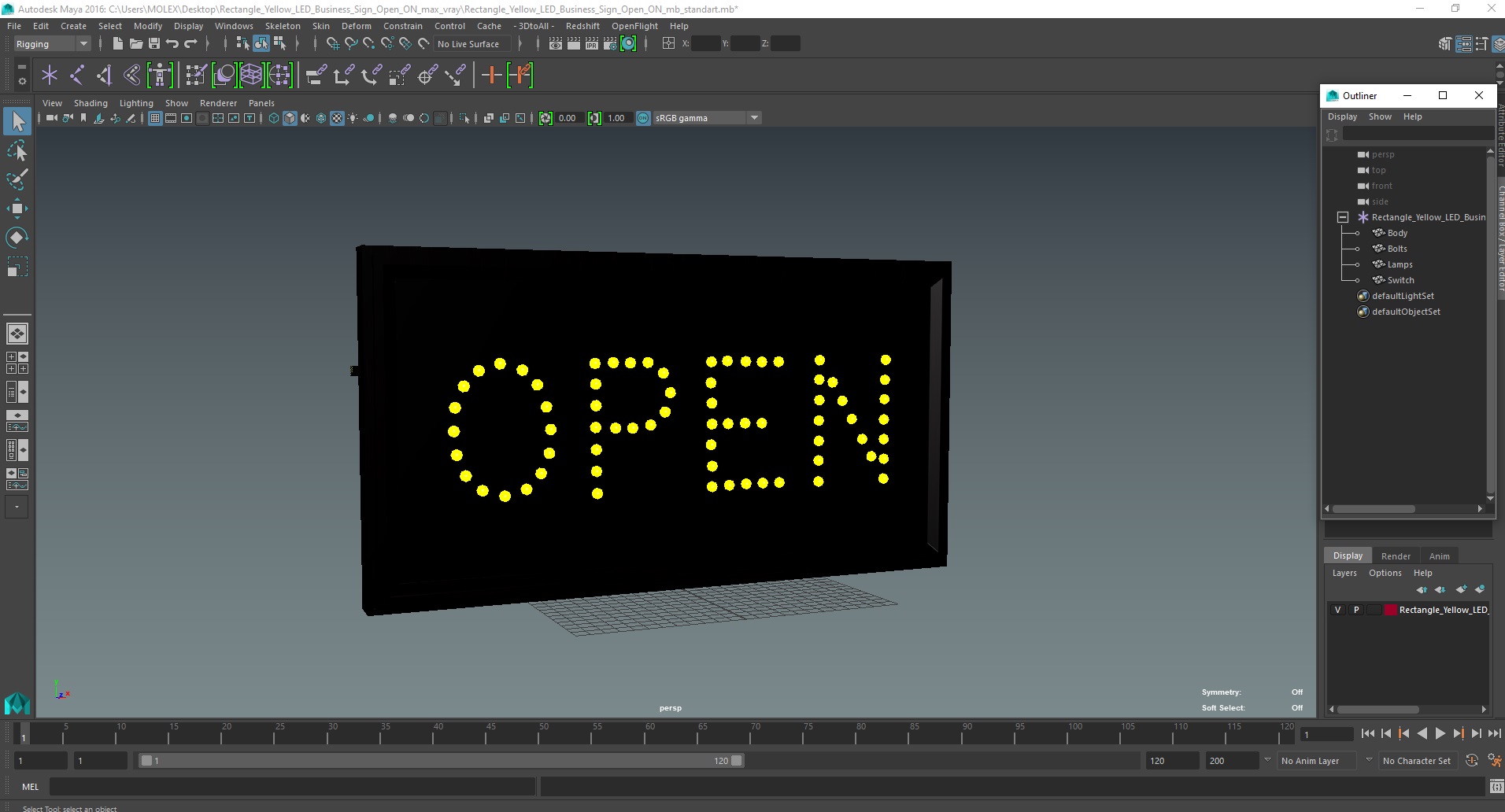The width and height of the screenshot is (1505, 812).
Task: Toggle the viewport grid icon
Action: tap(155, 118)
